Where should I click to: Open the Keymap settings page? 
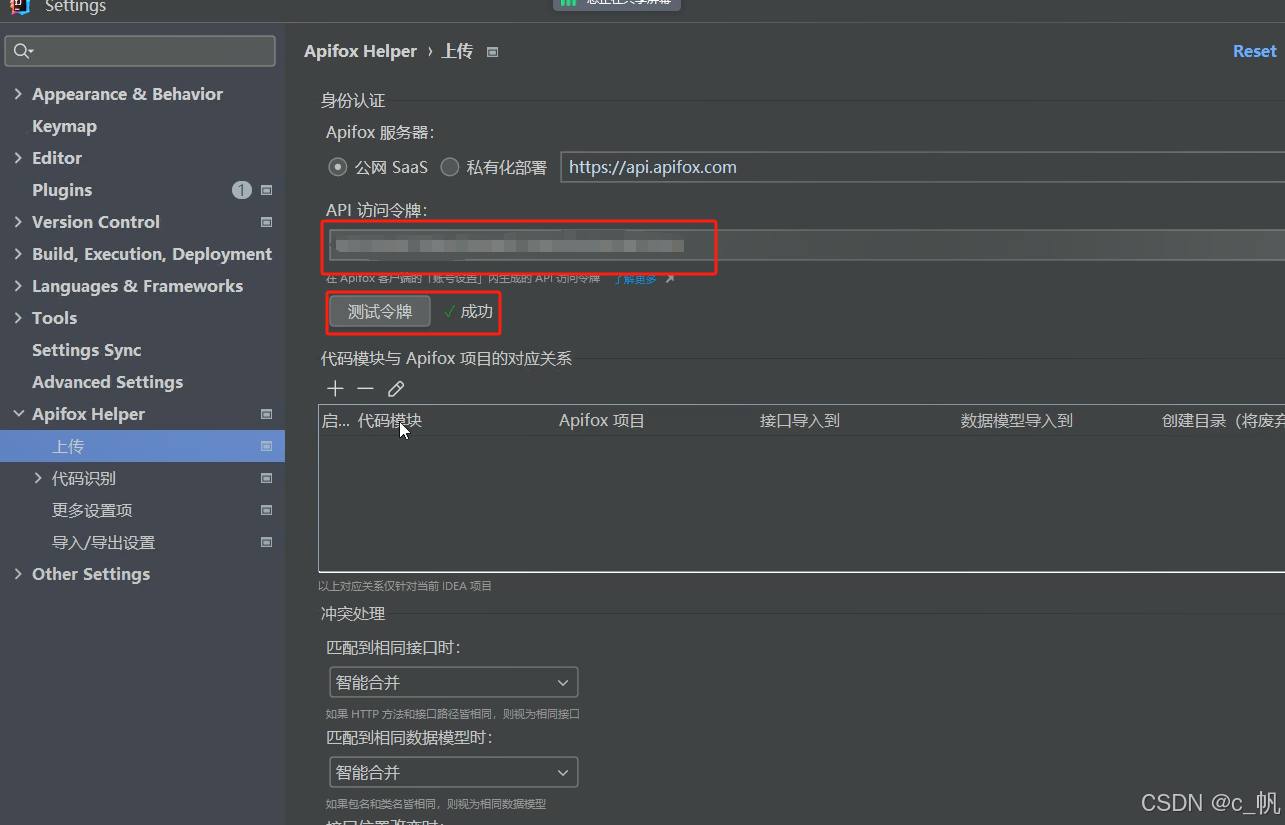tap(64, 126)
